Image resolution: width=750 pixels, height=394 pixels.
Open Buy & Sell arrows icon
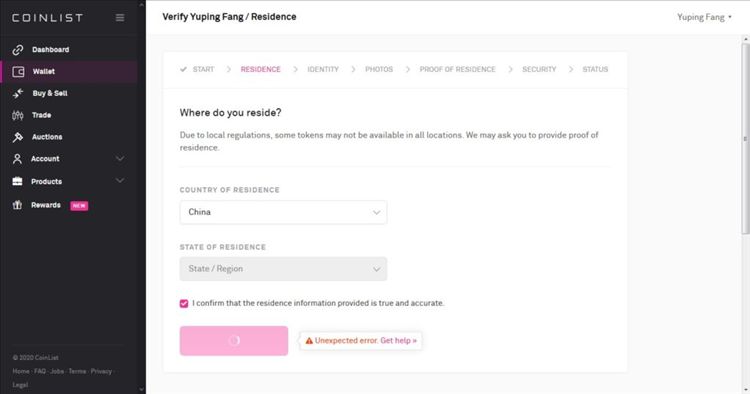[x=18, y=93]
